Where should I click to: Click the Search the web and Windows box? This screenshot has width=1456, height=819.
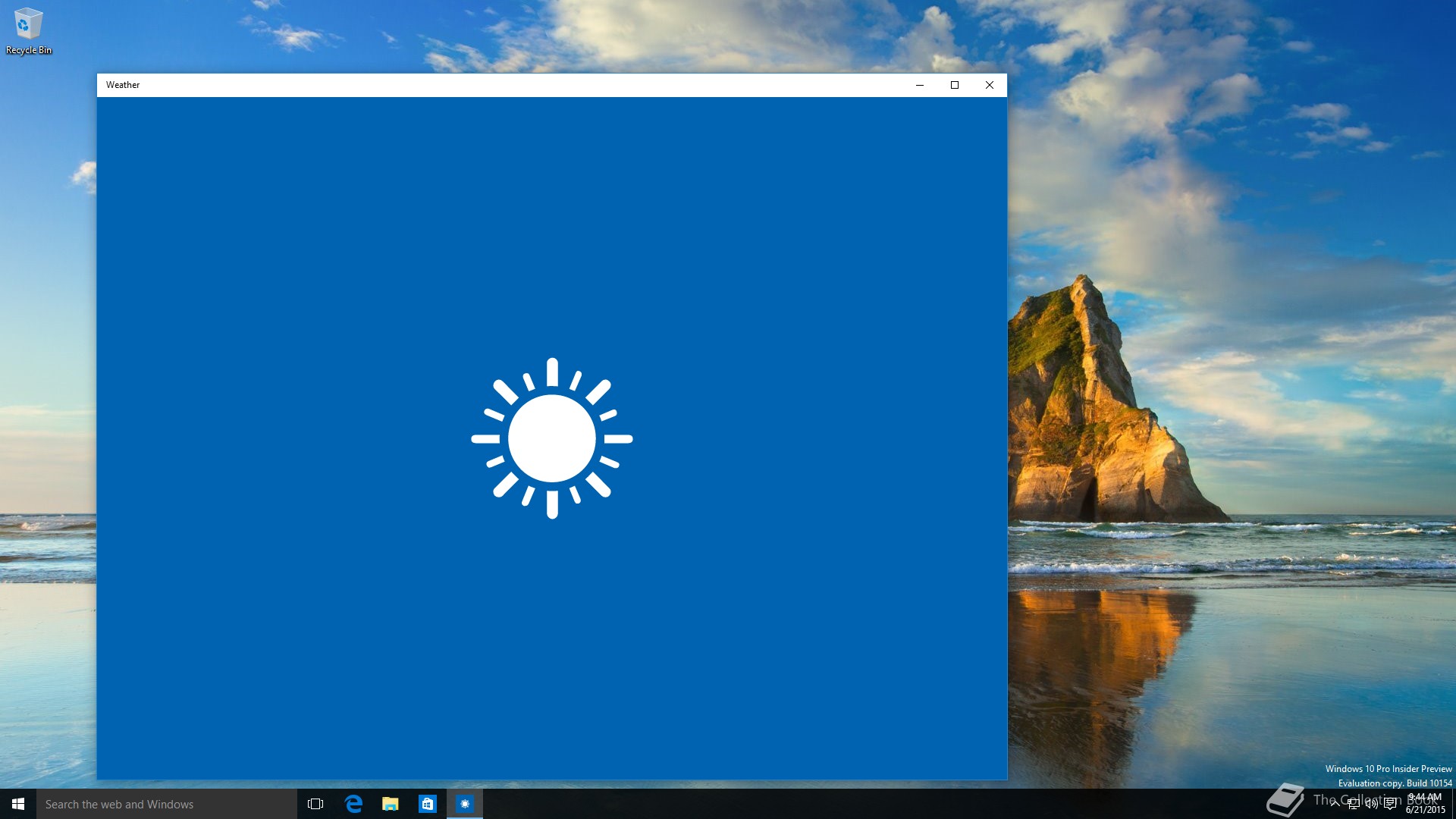[167, 804]
